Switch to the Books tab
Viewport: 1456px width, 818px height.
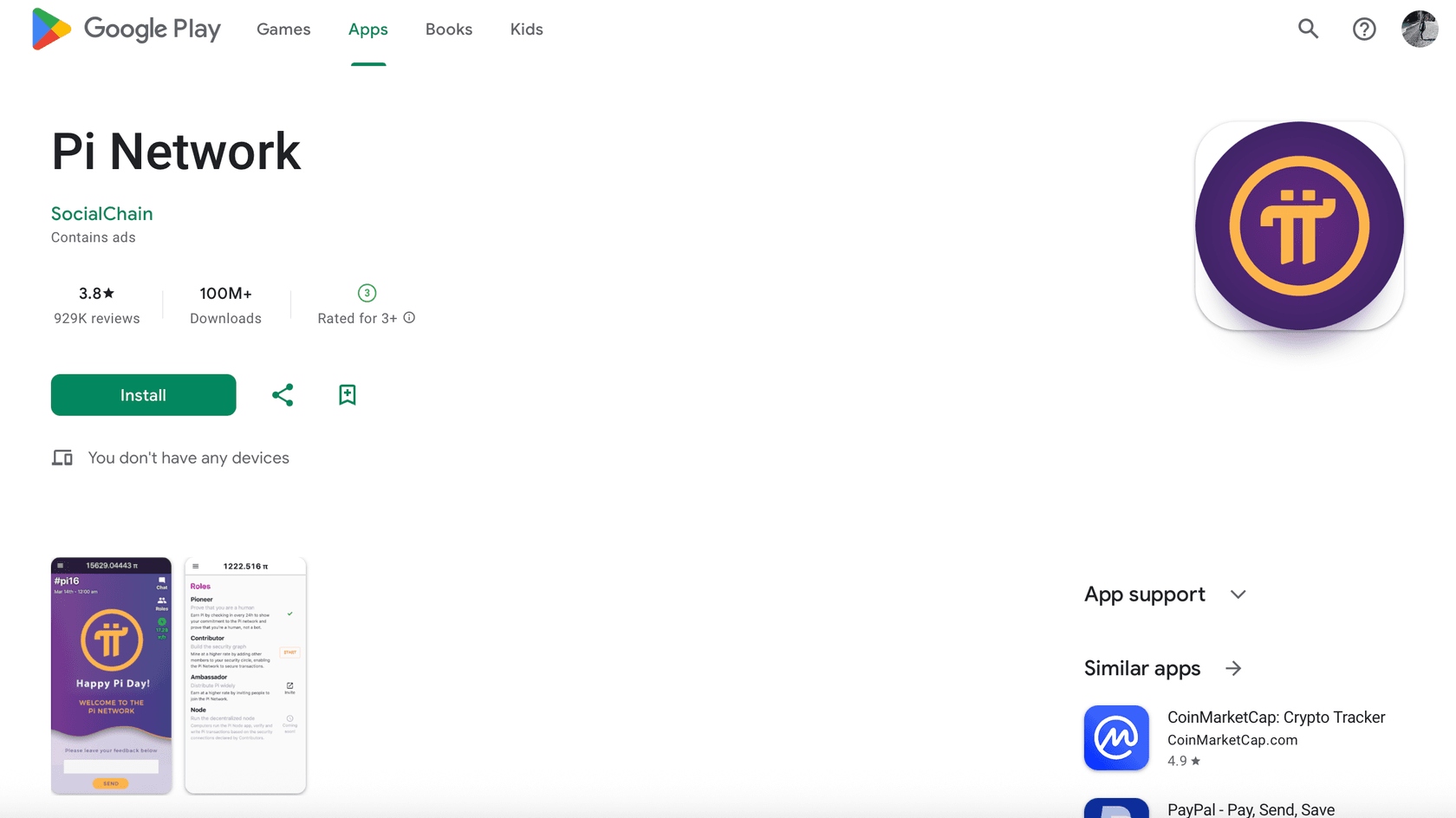point(448,29)
